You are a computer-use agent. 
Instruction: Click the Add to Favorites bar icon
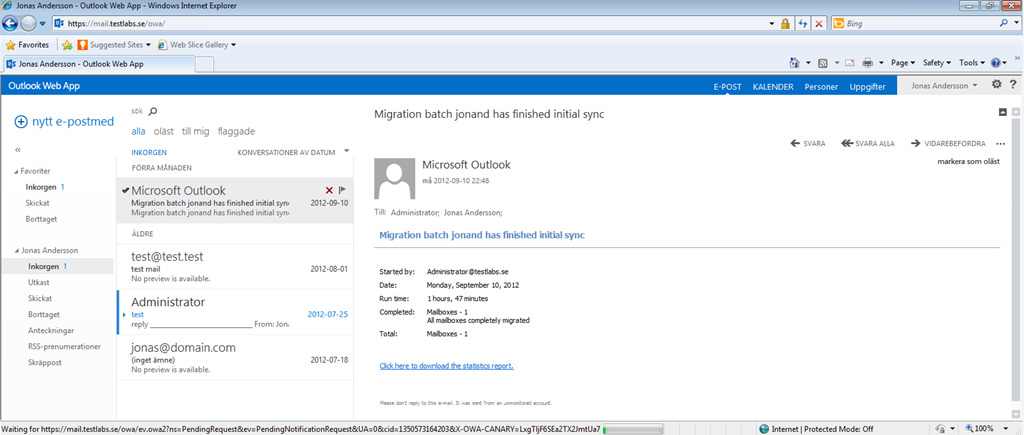(67, 45)
